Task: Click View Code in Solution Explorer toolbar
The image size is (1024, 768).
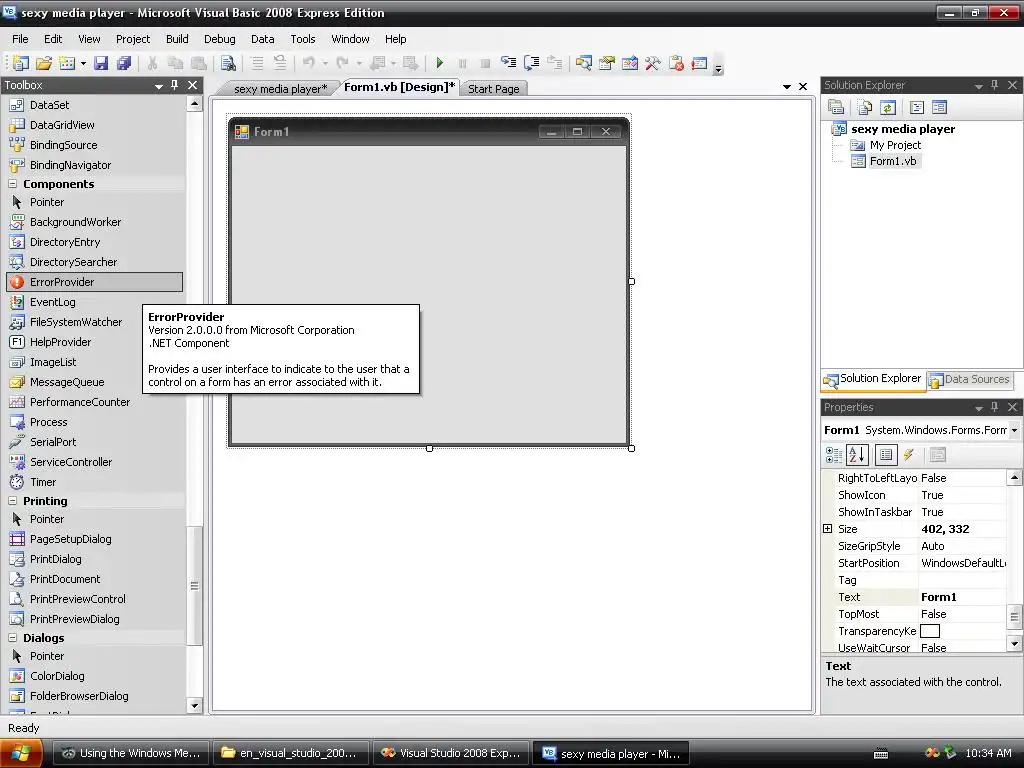Action: click(x=917, y=107)
